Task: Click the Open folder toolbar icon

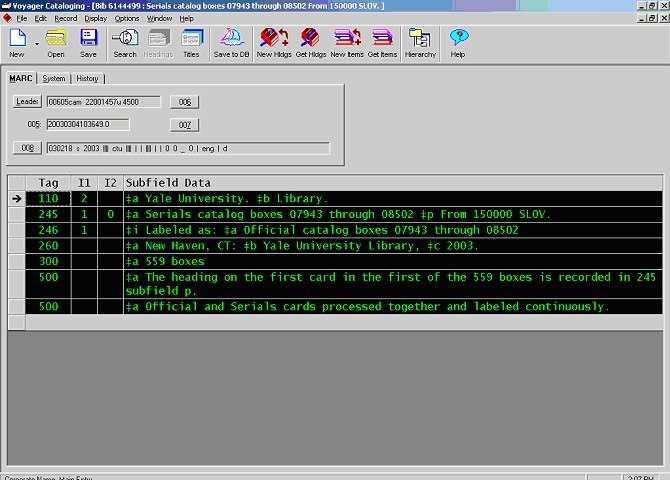Action: [56, 43]
